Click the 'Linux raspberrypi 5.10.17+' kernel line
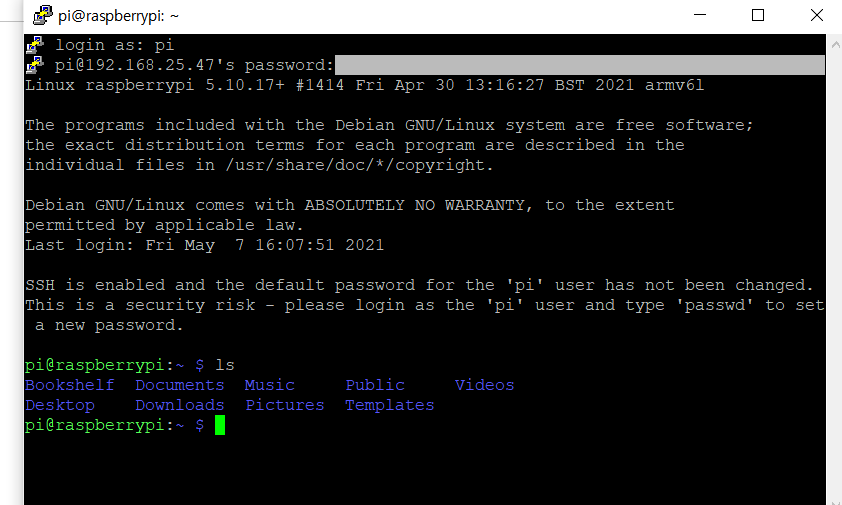Viewport: 842px width, 505px height. [x=365, y=85]
